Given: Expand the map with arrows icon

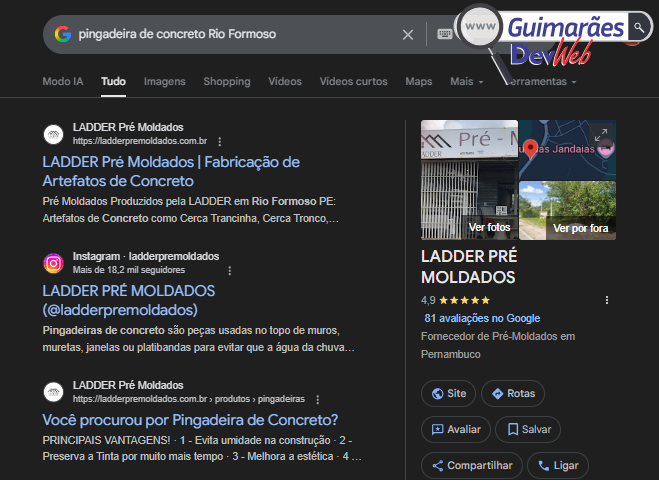Looking at the screenshot, I should (x=601, y=134).
